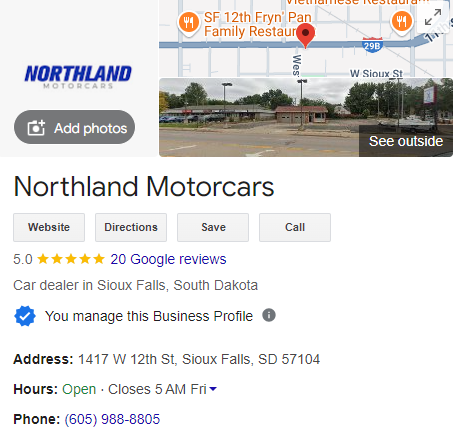Image resolution: width=453 pixels, height=432 pixels.
Task: Click the Northland Motorcars logo image
Action: pyautogui.click(x=78, y=77)
